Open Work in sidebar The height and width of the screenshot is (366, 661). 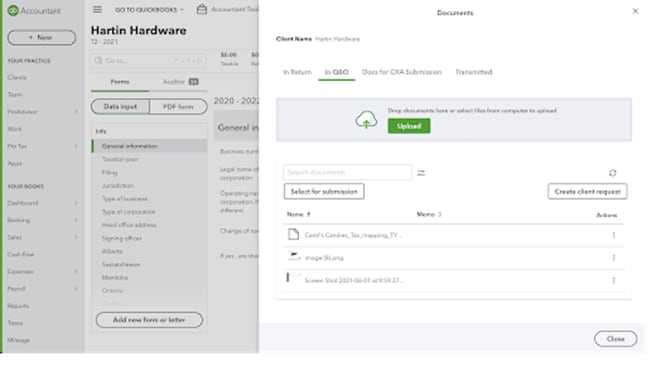(14, 129)
